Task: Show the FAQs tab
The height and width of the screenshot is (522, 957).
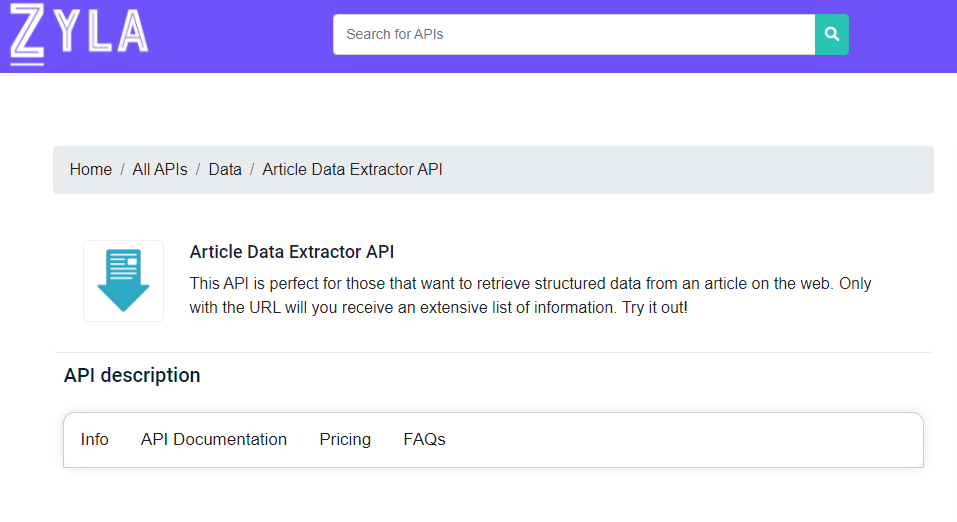Action: [x=424, y=440]
